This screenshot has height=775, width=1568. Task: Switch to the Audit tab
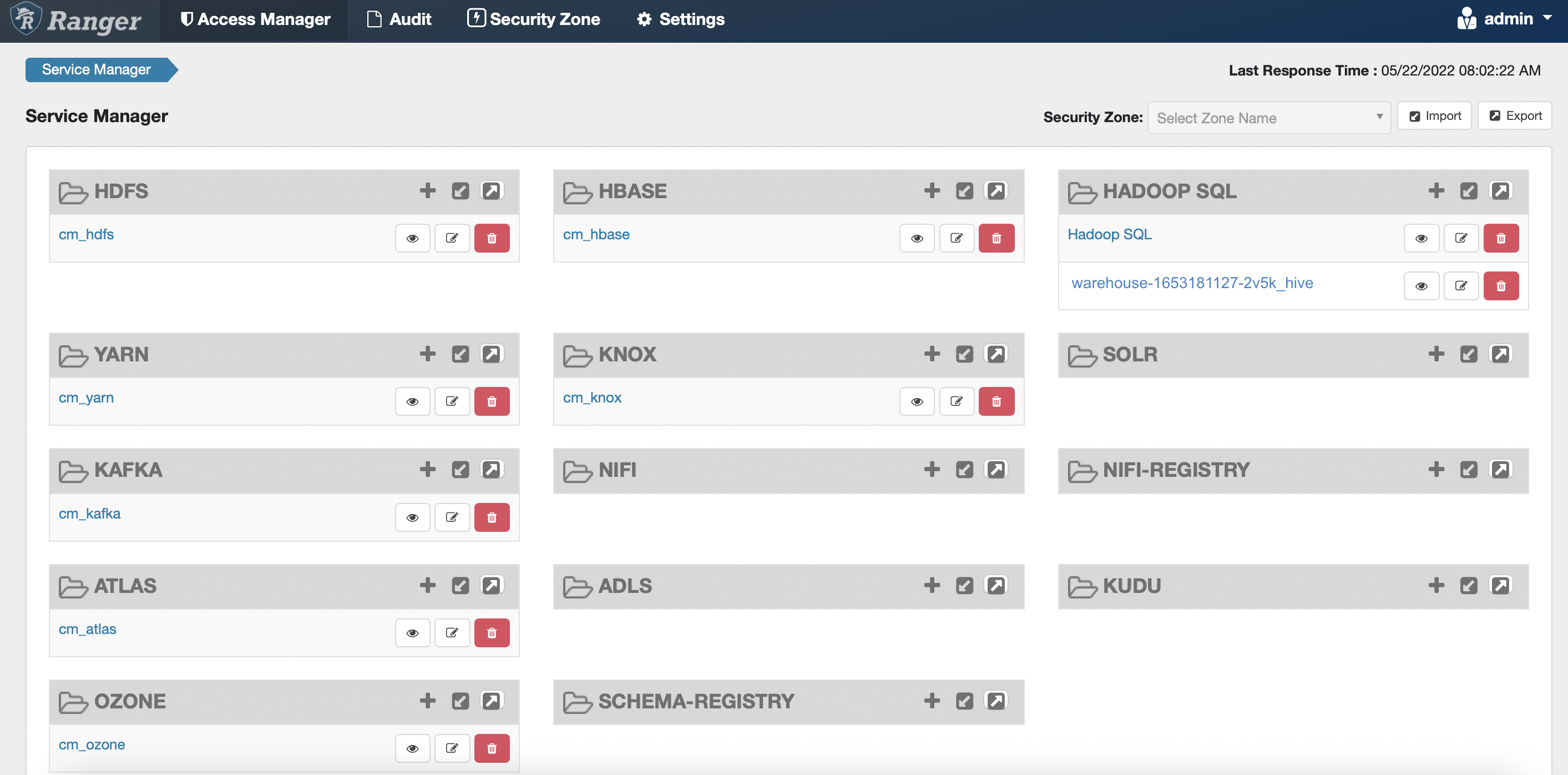[399, 19]
